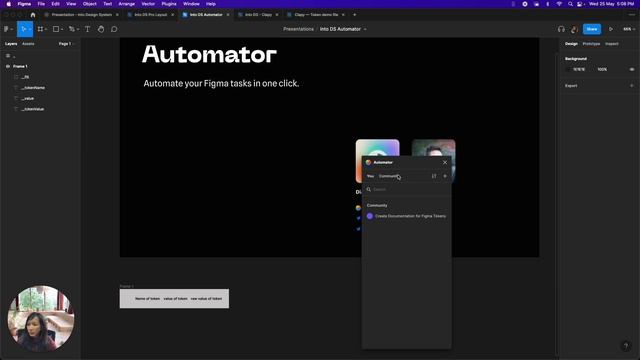Open macOS Spotlight search icon
The width and height of the screenshot is (640, 360).
click(x=570, y=4)
